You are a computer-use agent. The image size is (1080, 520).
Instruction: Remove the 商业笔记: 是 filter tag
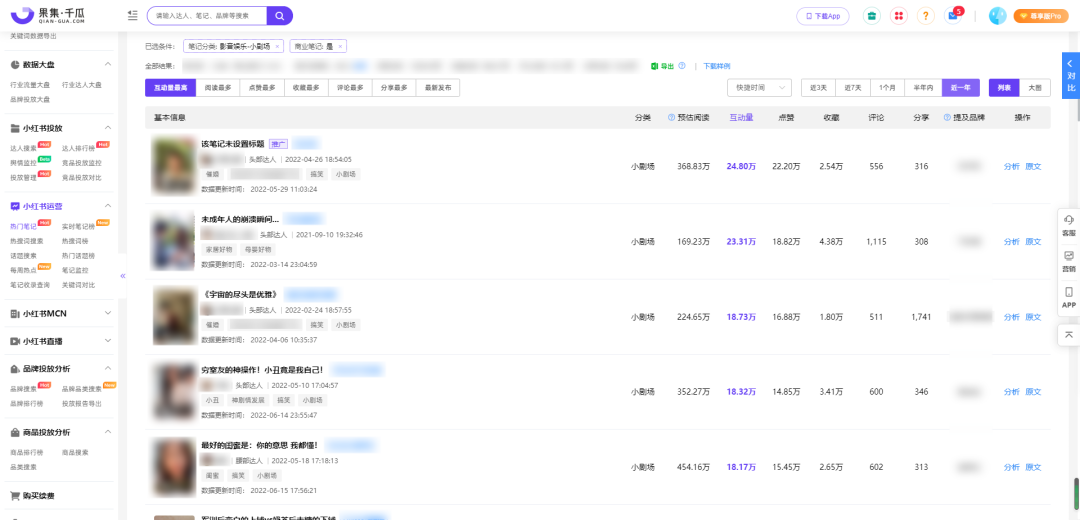[340, 46]
